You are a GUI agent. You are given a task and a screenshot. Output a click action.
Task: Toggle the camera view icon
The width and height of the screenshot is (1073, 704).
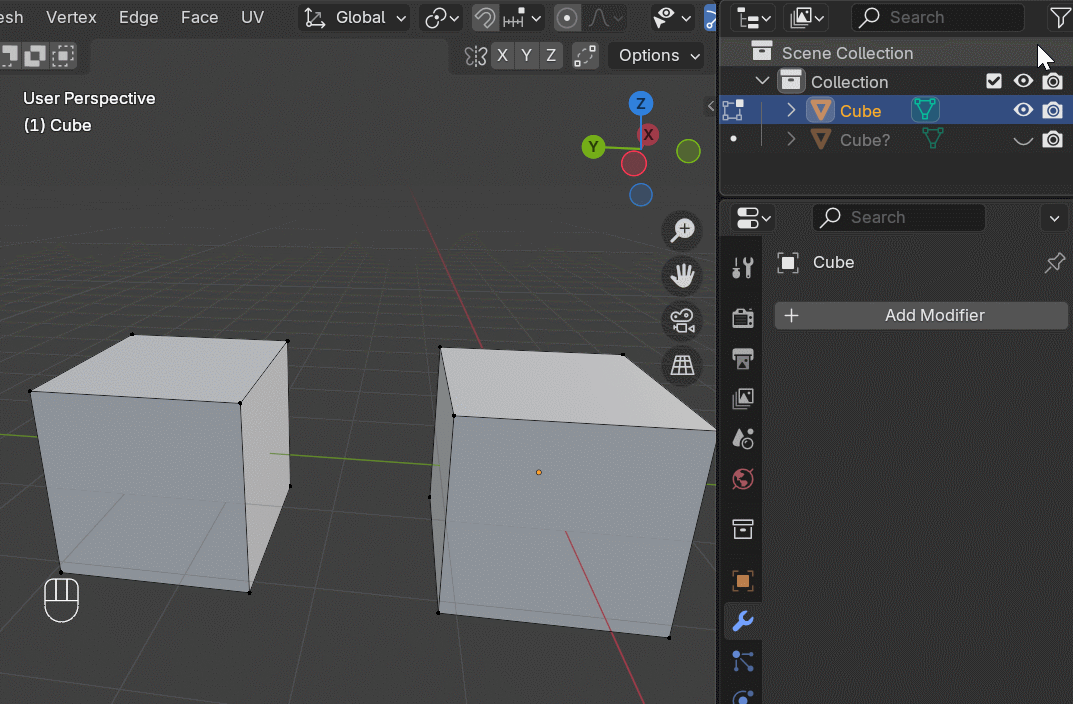683,321
